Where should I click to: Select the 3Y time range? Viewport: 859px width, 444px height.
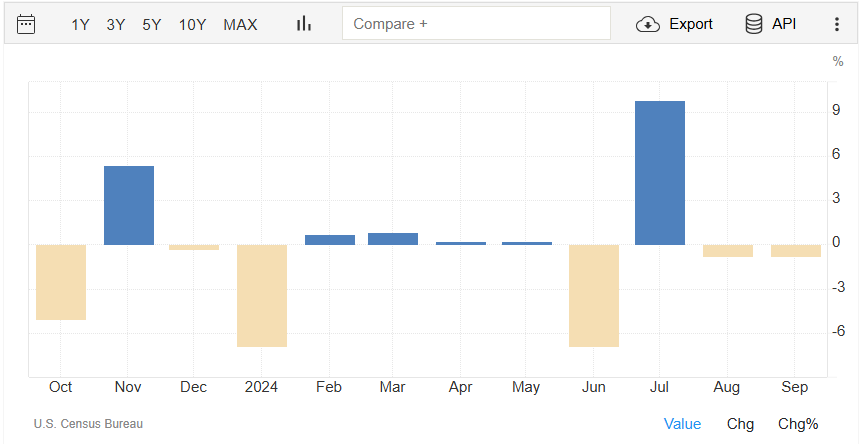click(x=116, y=24)
